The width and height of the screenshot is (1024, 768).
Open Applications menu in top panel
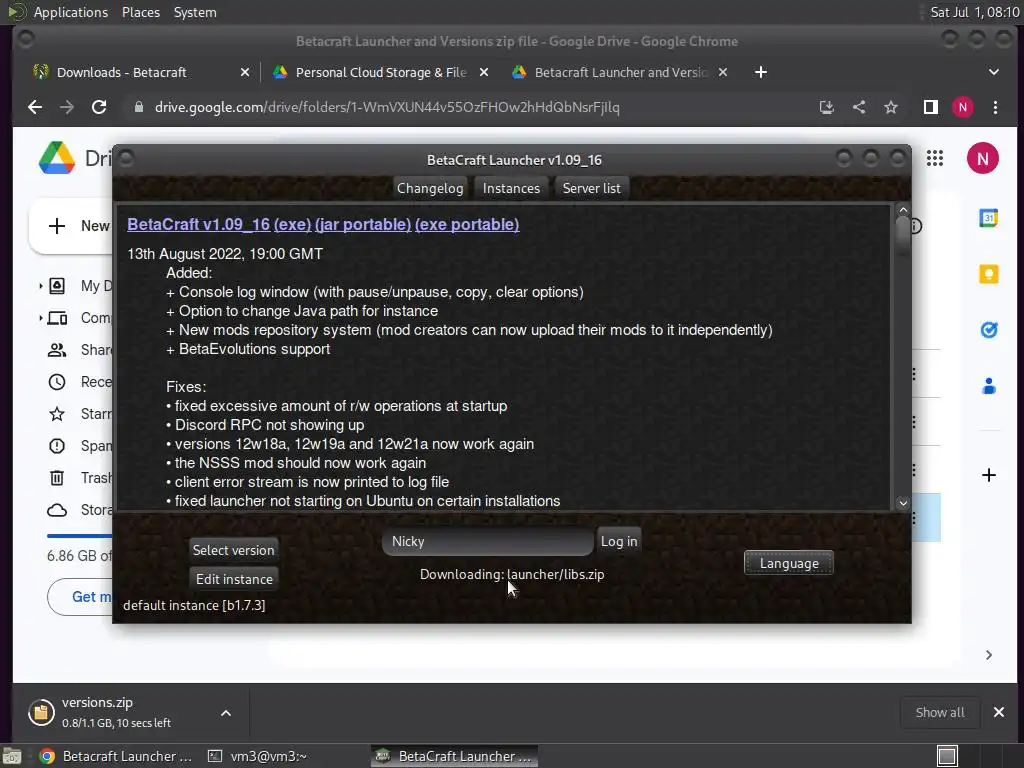tap(71, 12)
